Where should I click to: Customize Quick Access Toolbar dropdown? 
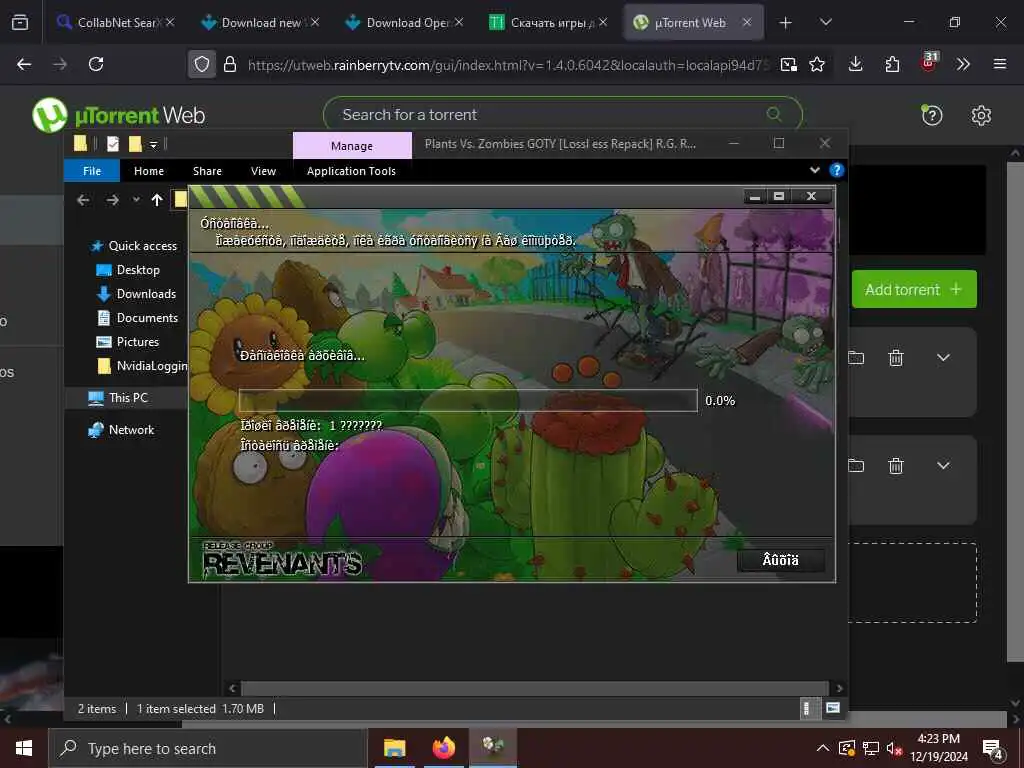pyautogui.click(x=153, y=144)
